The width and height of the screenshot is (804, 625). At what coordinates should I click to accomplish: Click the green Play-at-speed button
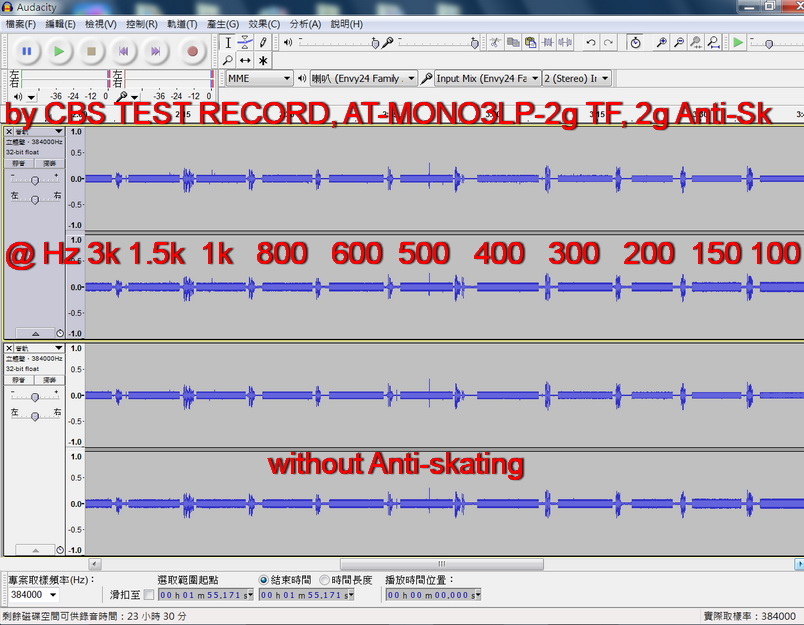click(738, 43)
